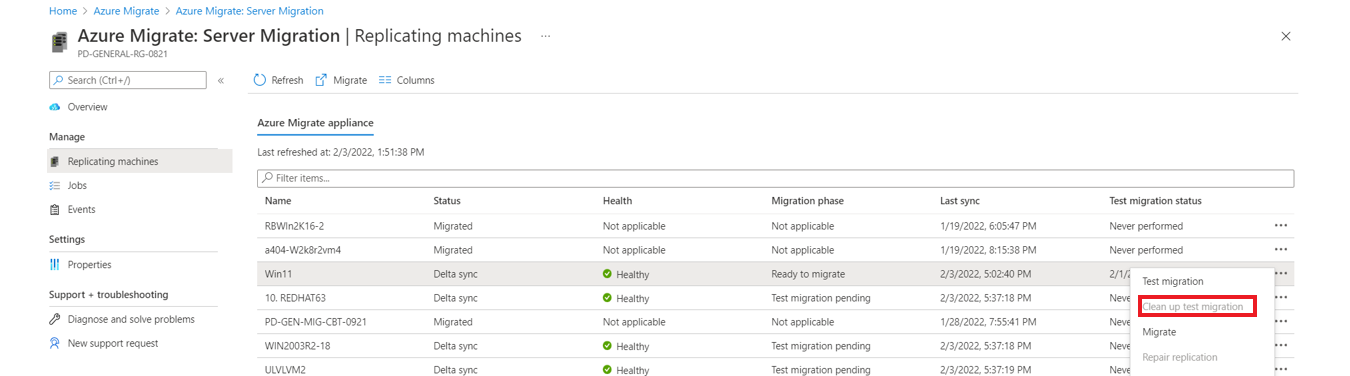Image resolution: width=1350 pixels, height=376 pixels.
Task: Open Events icon in sidebar
Action: coord(55,209)
